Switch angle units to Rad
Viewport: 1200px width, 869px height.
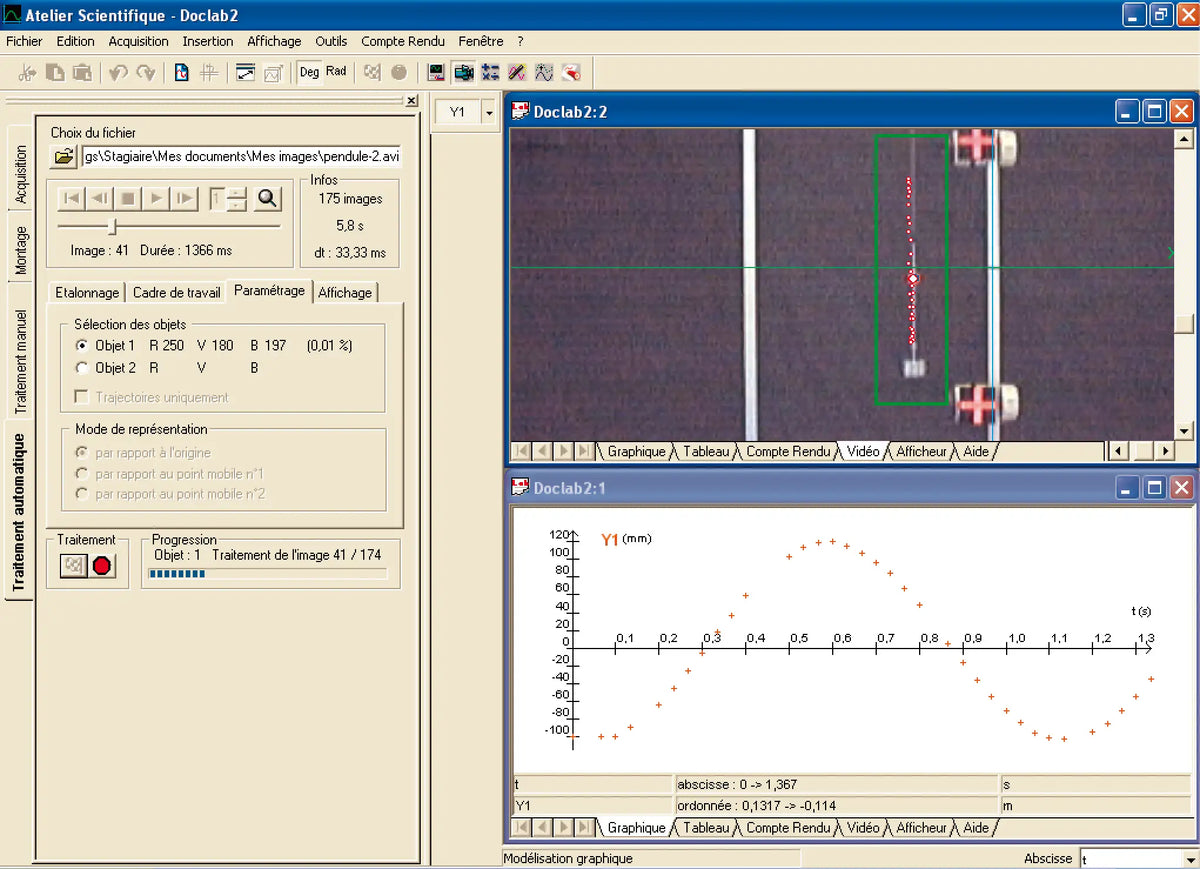click(337, 71)
